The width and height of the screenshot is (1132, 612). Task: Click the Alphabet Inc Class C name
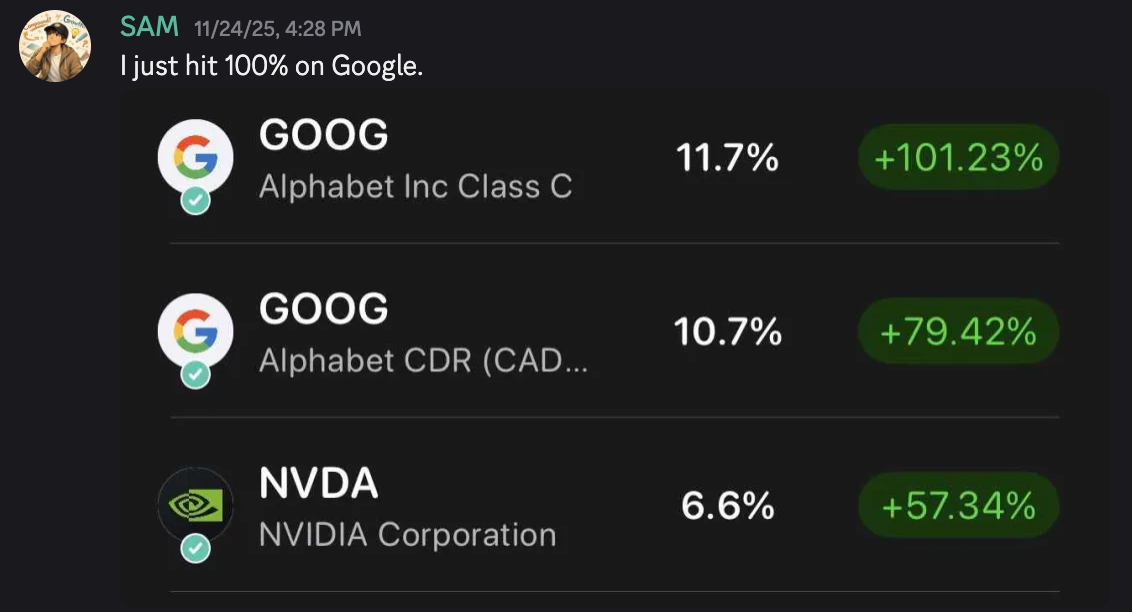[416, 187]
